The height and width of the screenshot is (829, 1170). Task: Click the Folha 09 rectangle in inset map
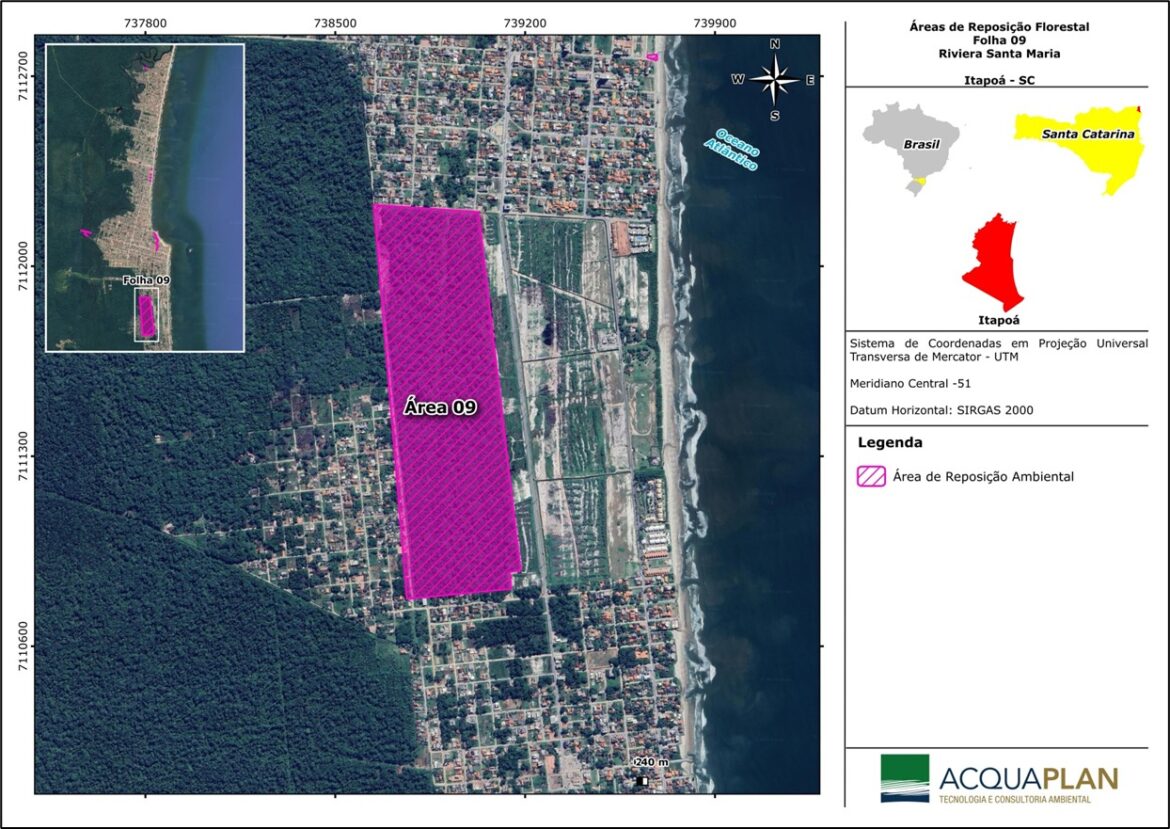tap(147, 315)
